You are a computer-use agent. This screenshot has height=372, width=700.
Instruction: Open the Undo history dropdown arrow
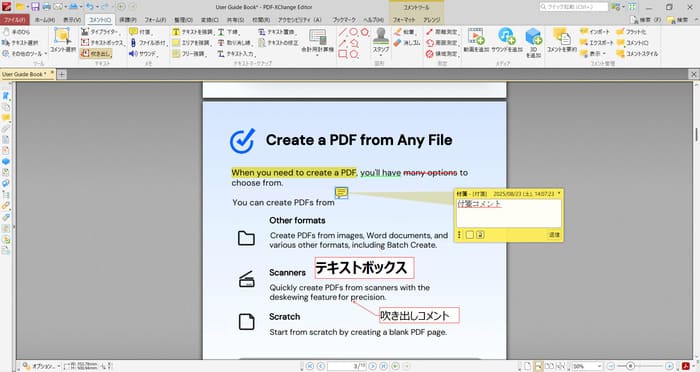98,7
